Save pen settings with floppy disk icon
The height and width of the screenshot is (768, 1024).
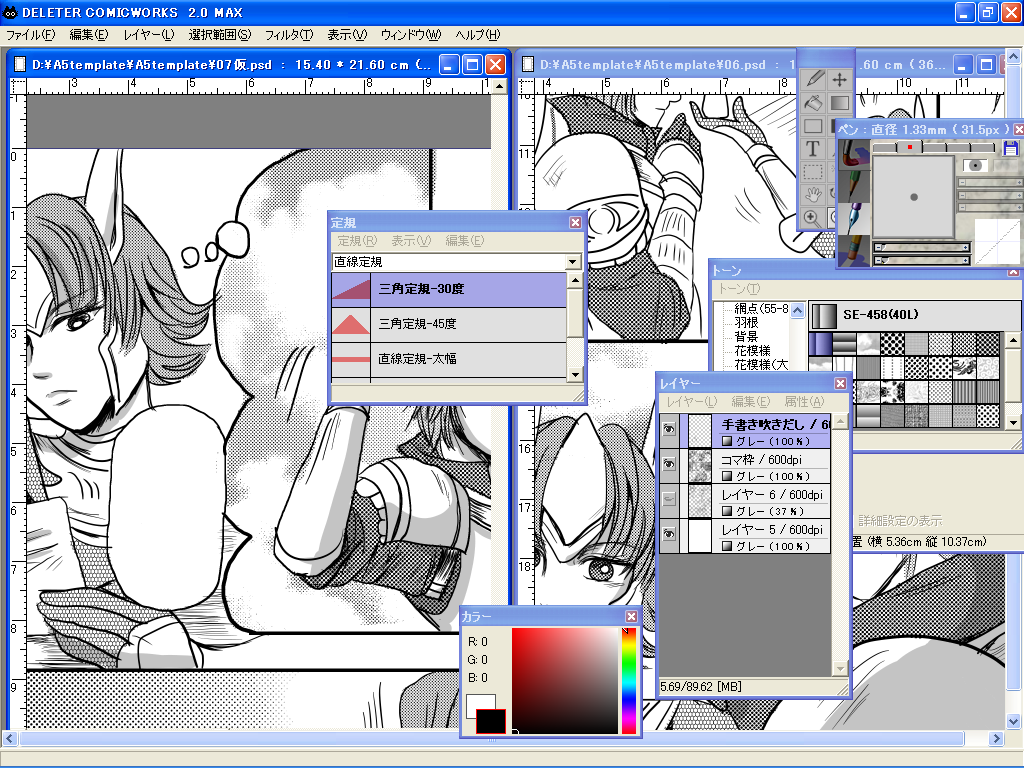click(1010, 148)
